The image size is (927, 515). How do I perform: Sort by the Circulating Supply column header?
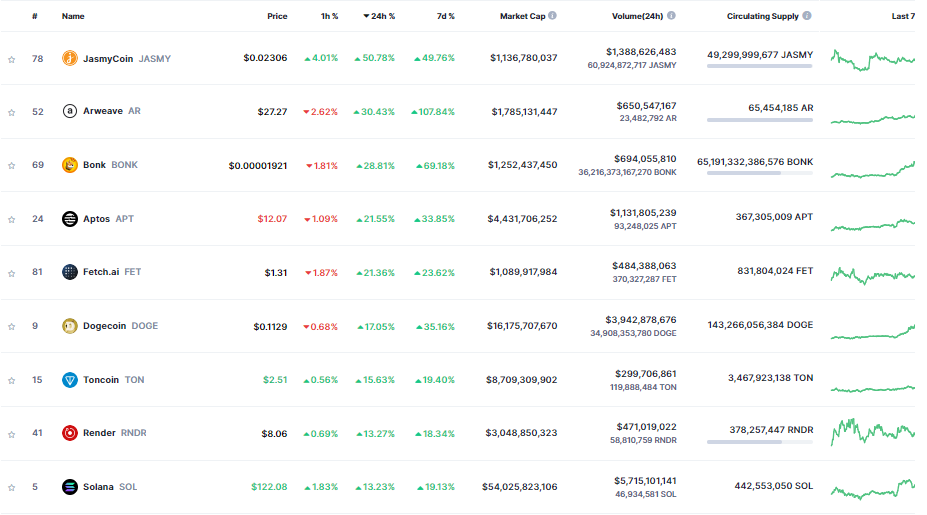(763, 16)
